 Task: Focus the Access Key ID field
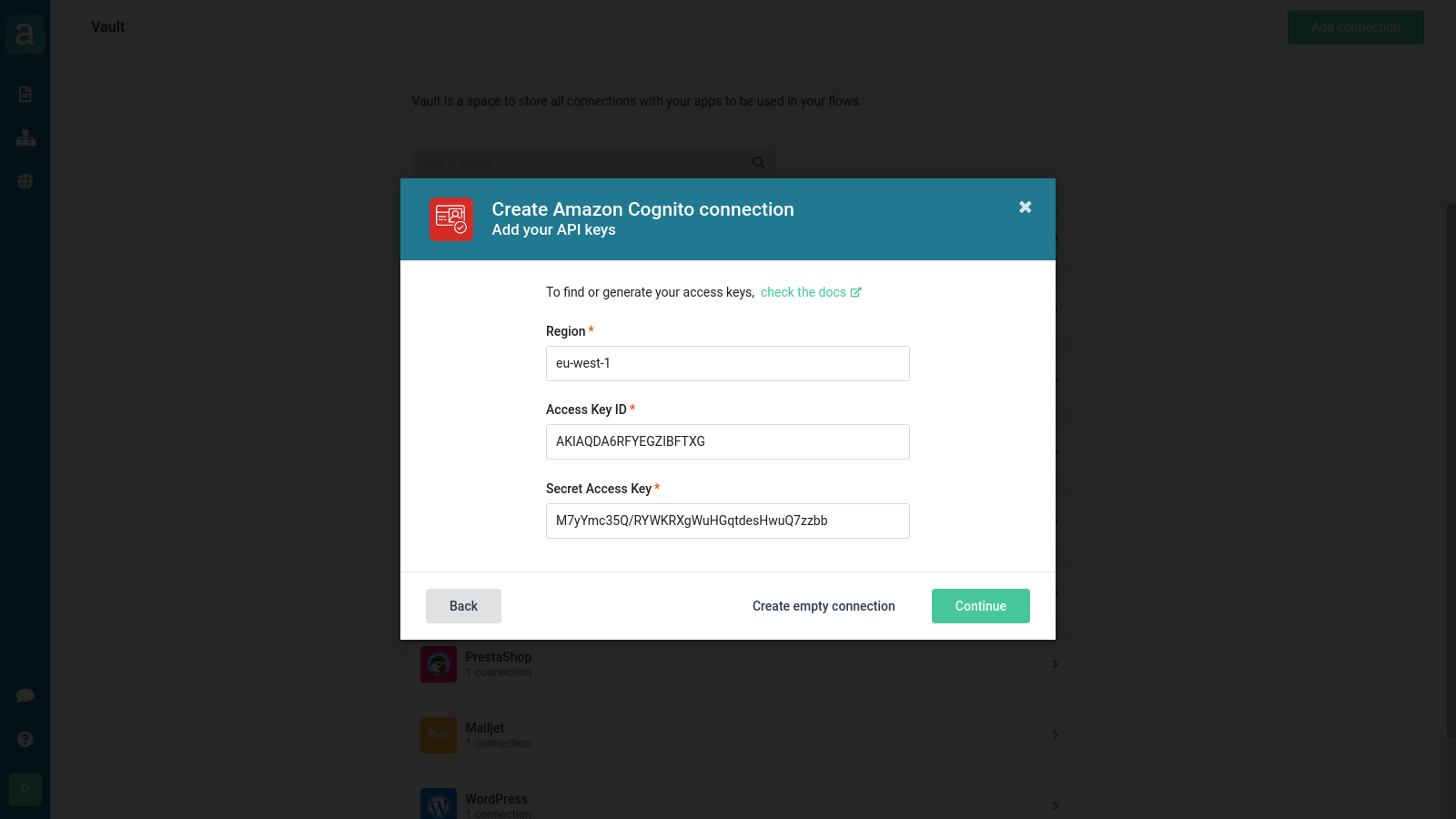727,441
